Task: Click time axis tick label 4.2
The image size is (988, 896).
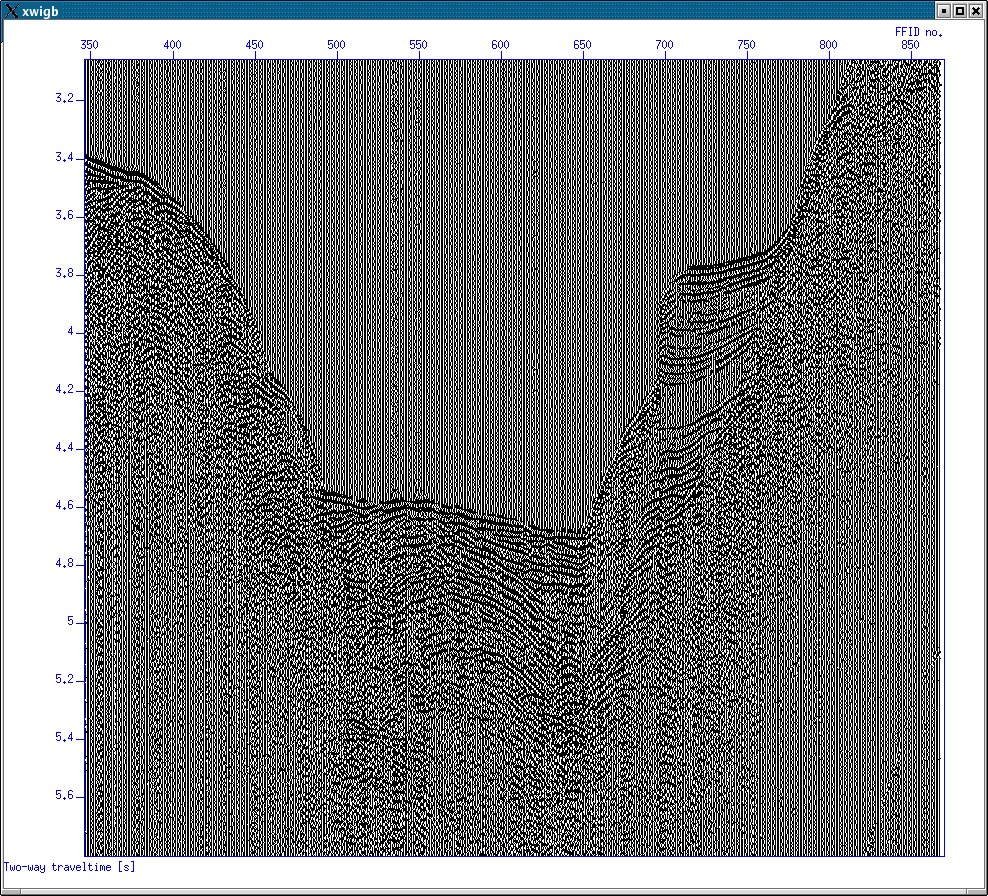Action: (x=64, y=389)
